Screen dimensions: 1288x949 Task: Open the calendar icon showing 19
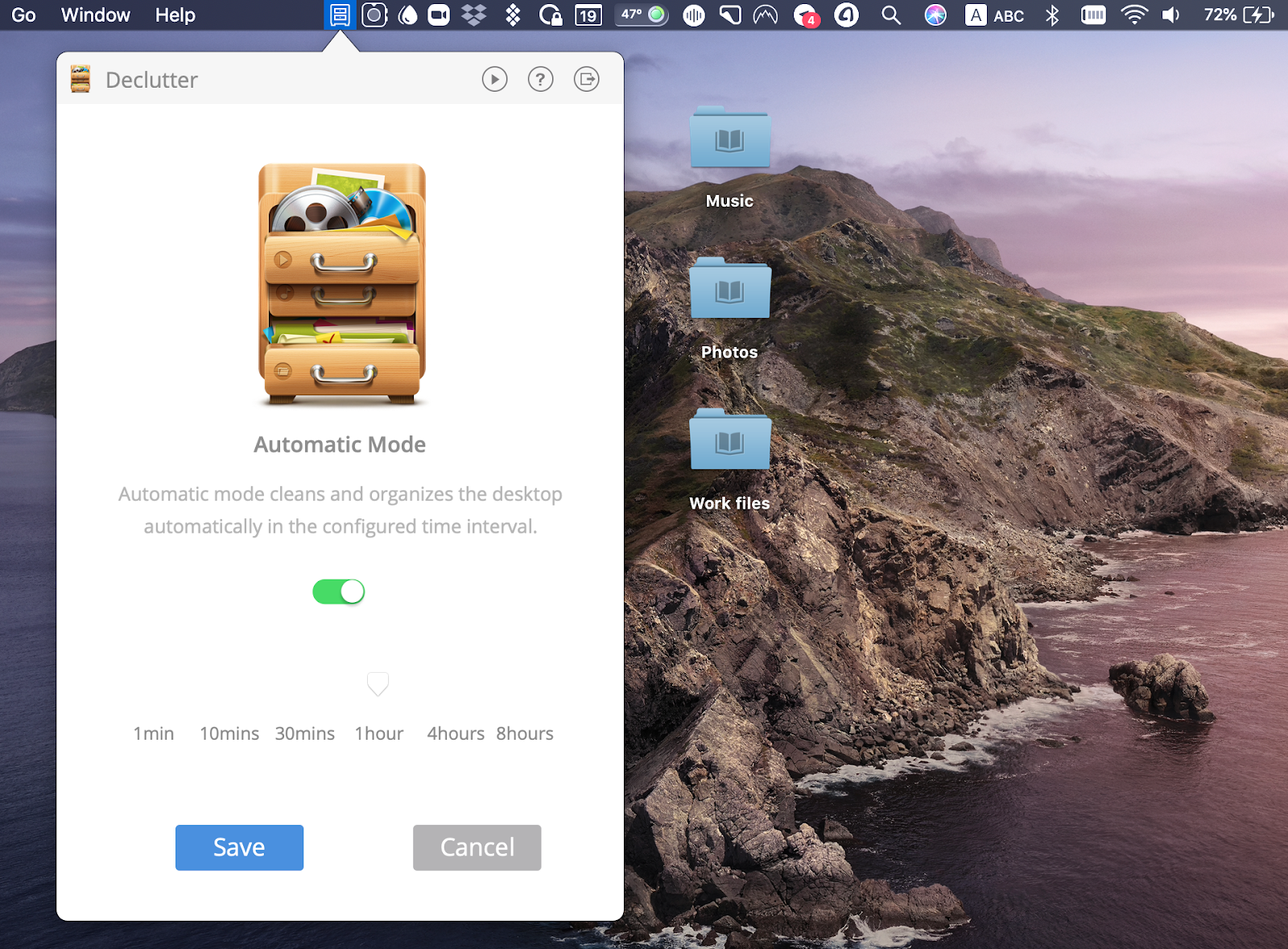coord(588,14)
